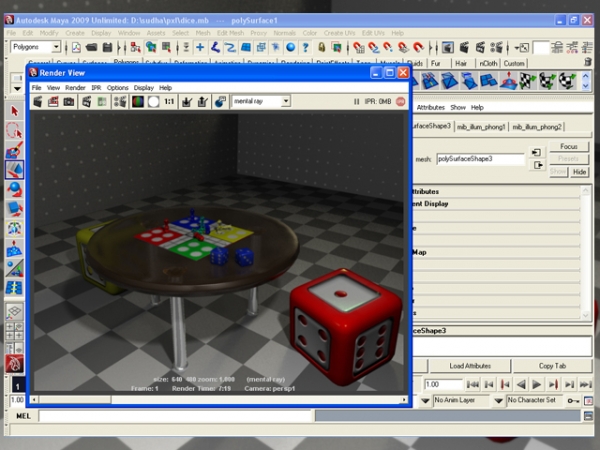This screenshot has width=600, height=450.
Task: Redo previous render in Render View
Action: 38,102
